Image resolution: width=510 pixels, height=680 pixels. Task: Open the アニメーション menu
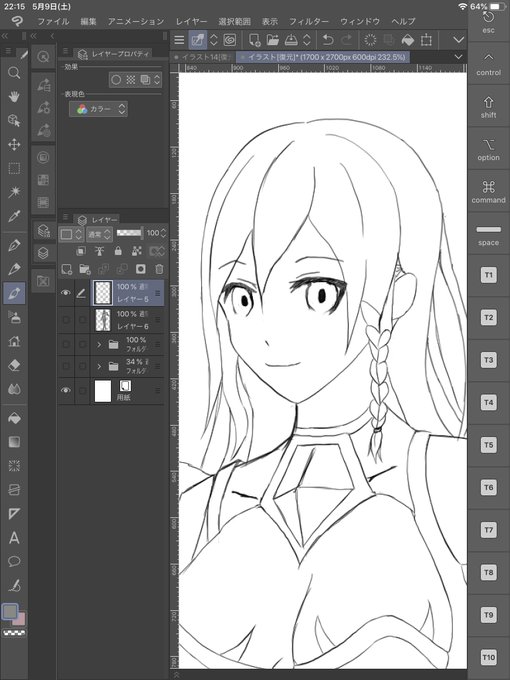(136, 21)
